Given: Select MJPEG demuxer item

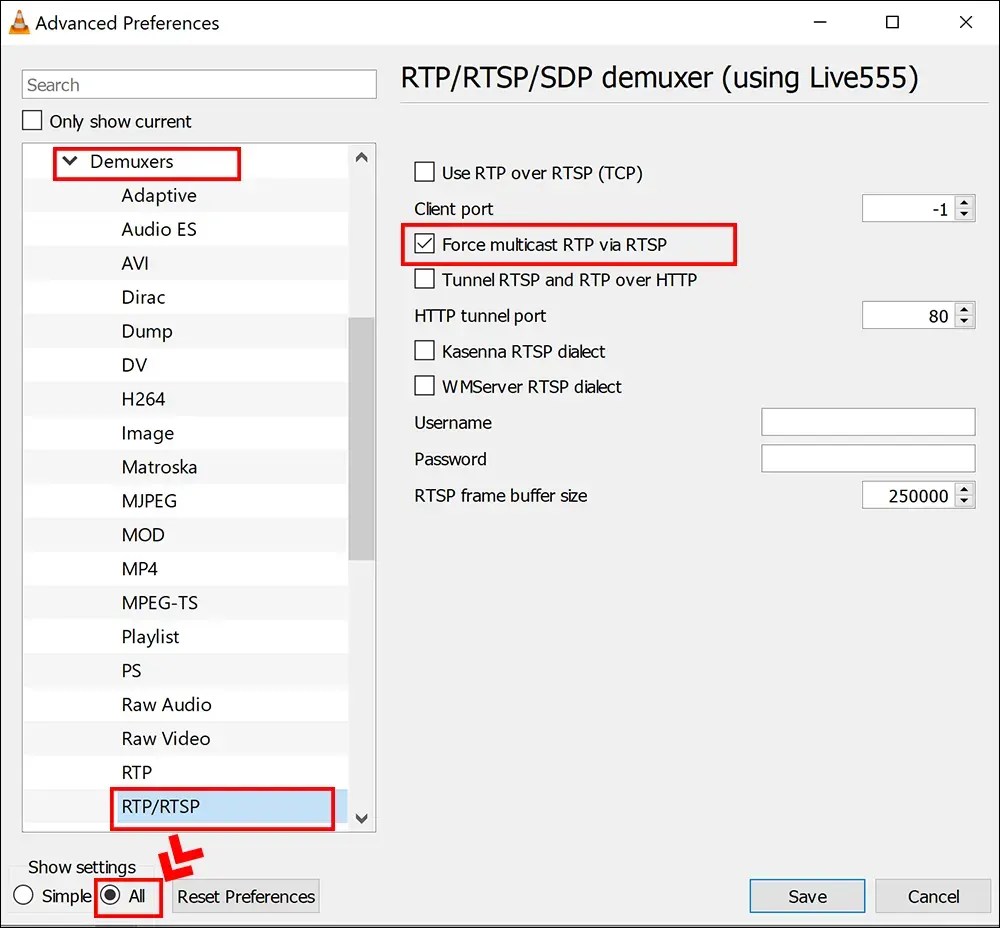Looking at the screenshot, I should tap(149, 501).
